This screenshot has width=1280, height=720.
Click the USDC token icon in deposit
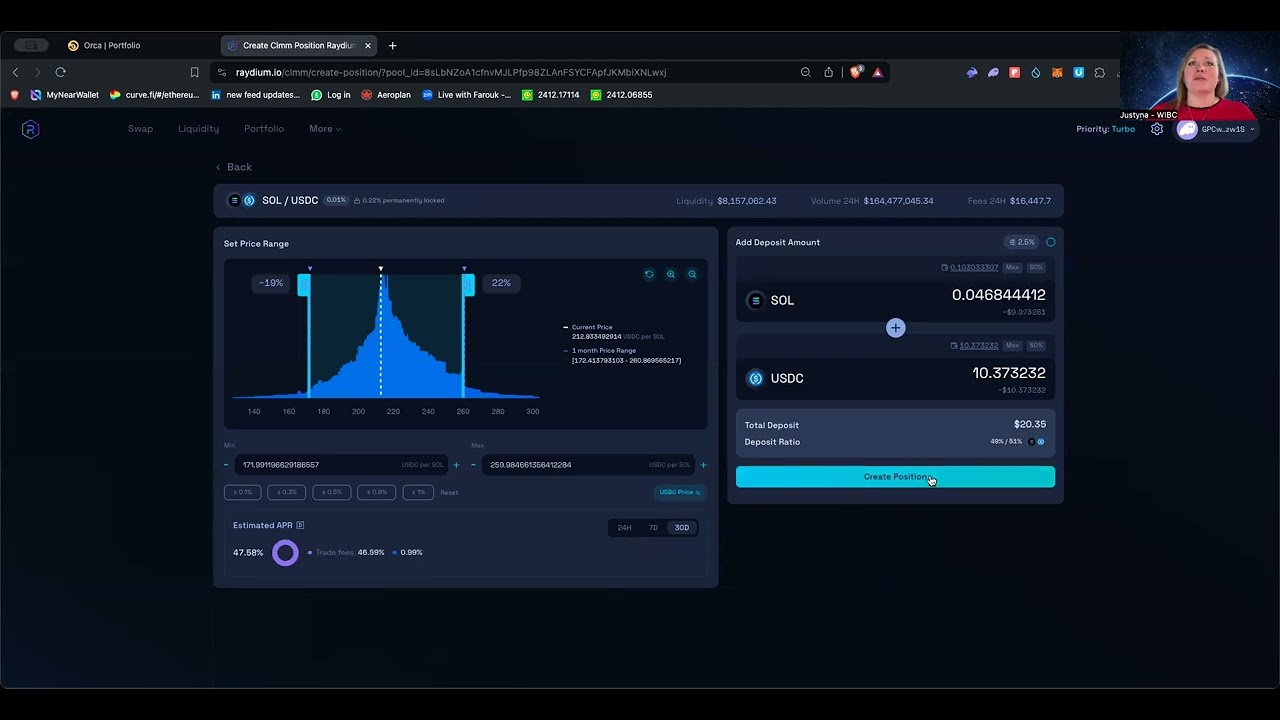(x=756, y=378)
